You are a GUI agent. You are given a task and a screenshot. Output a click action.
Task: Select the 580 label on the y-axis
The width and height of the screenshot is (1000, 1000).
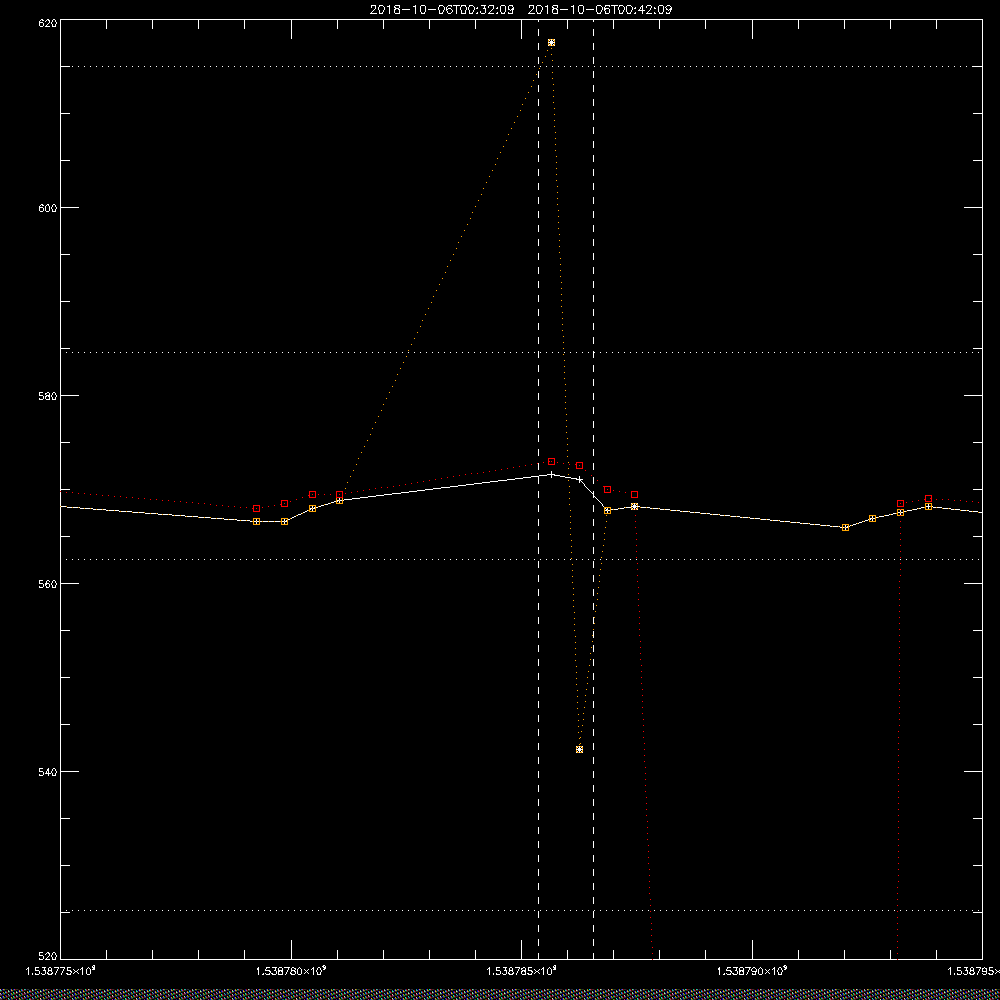[48, 395]
